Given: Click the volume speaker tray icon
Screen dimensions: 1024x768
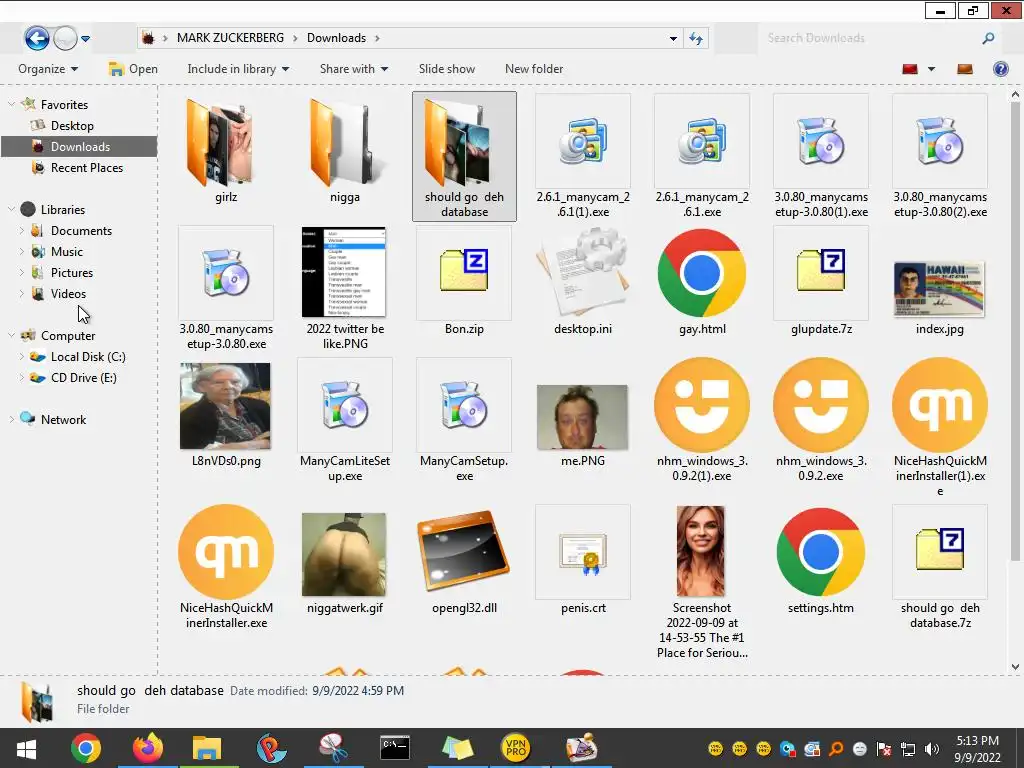Looking at the screenshot, I should pos(932,748).
